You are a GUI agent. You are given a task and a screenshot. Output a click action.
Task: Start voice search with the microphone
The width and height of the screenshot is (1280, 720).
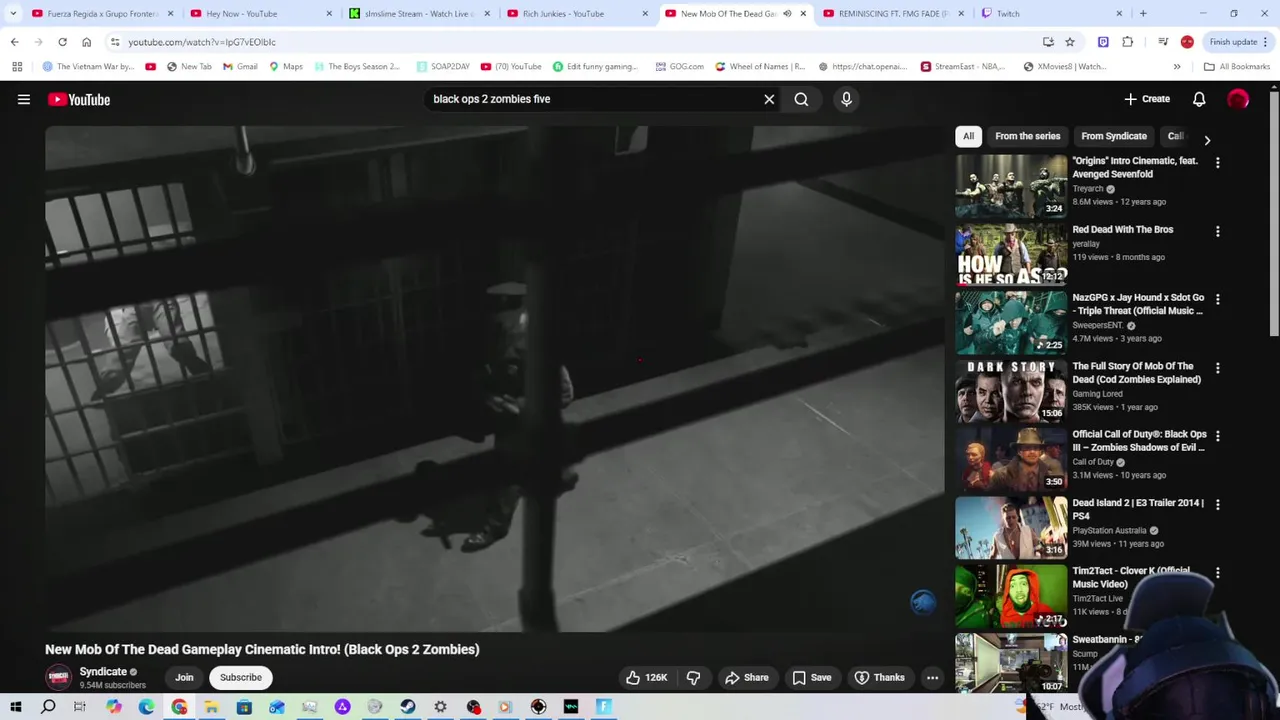[846, 99]
